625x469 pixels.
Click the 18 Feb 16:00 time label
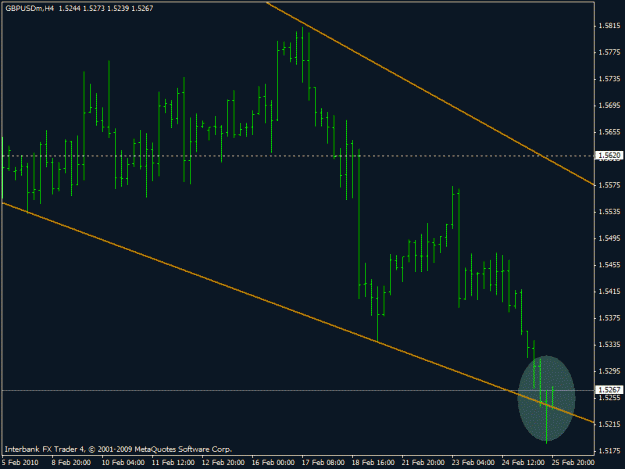373,462
